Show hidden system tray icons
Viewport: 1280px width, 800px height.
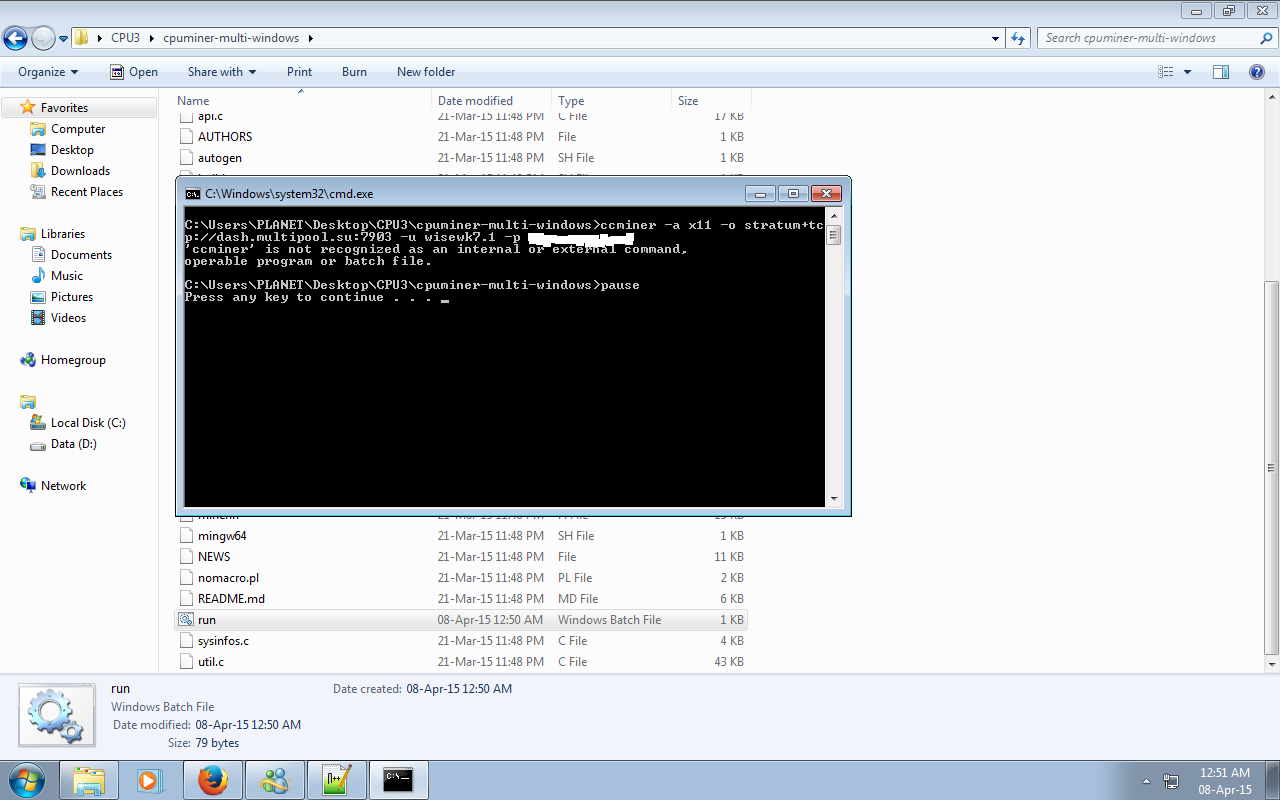[1145, 781]
